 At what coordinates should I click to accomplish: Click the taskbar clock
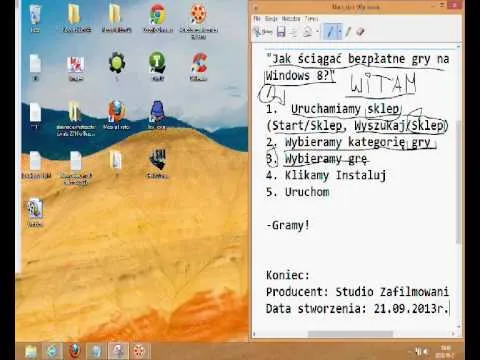click(444, 351)
